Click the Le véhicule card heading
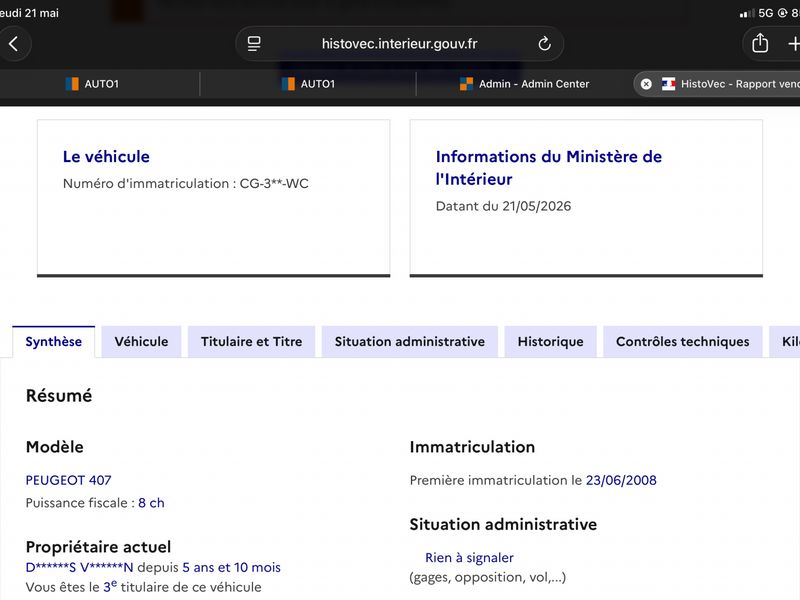 [106, 157]
